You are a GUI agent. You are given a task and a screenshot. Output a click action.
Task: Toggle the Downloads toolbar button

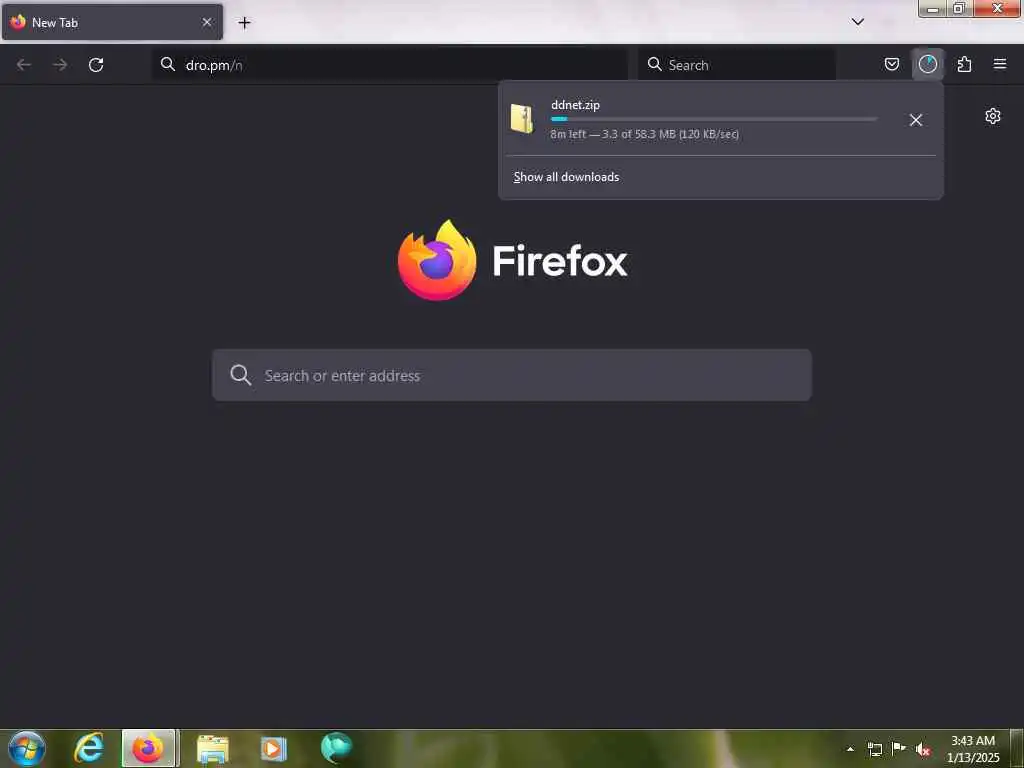928,64
